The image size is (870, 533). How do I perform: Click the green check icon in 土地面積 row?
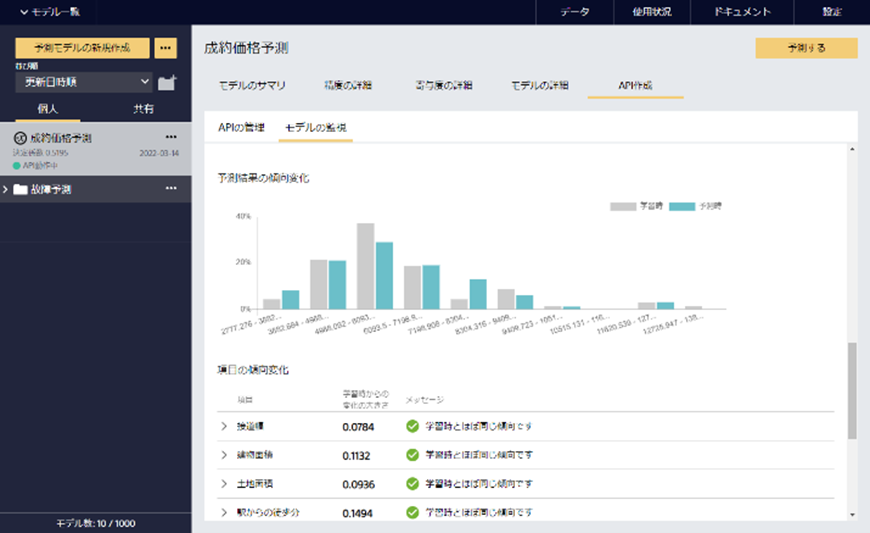coord(412,484)
